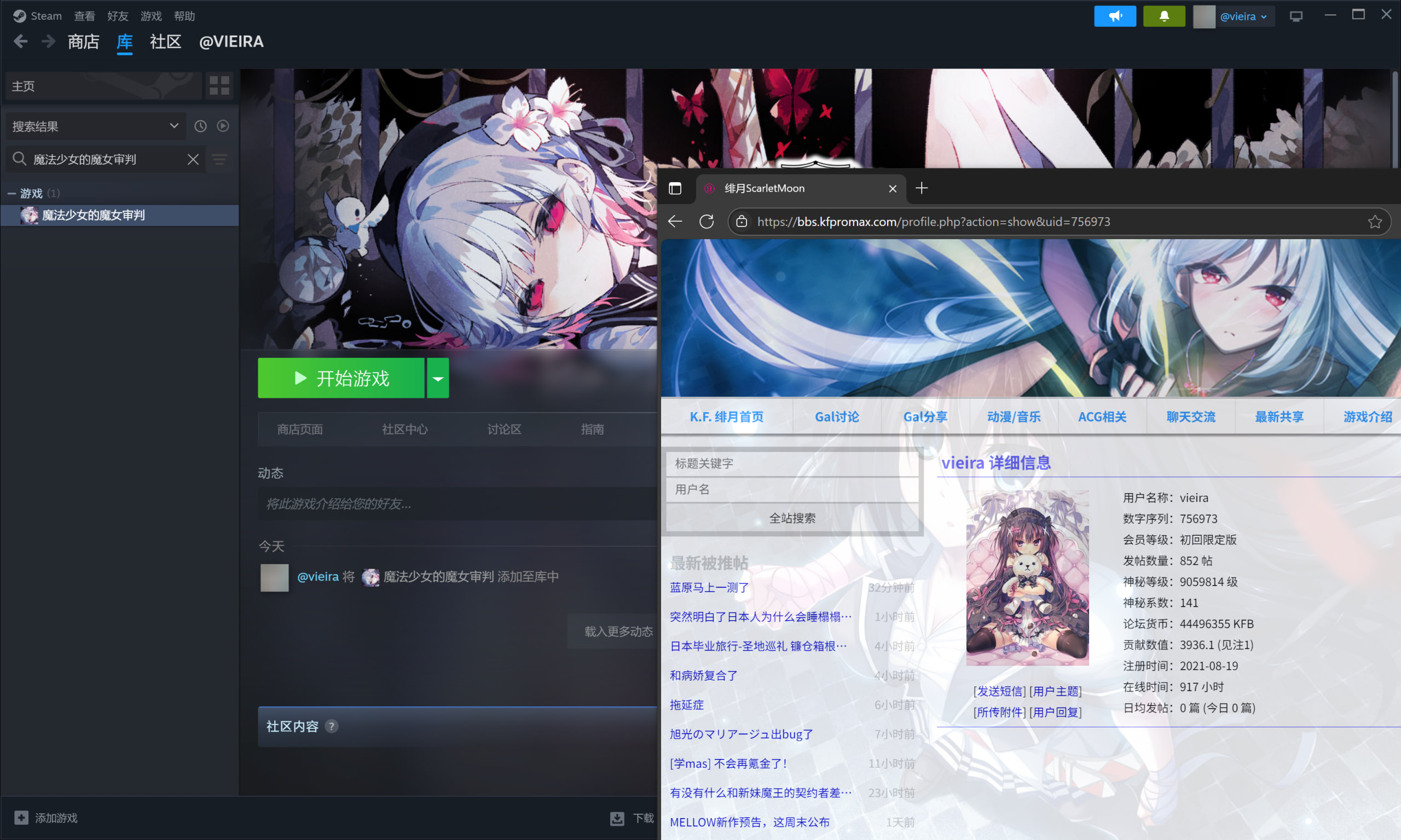Toggle the ready-to-play filter icon
This screenshot has height=840, width=1401.
click(x=223, y=126)
